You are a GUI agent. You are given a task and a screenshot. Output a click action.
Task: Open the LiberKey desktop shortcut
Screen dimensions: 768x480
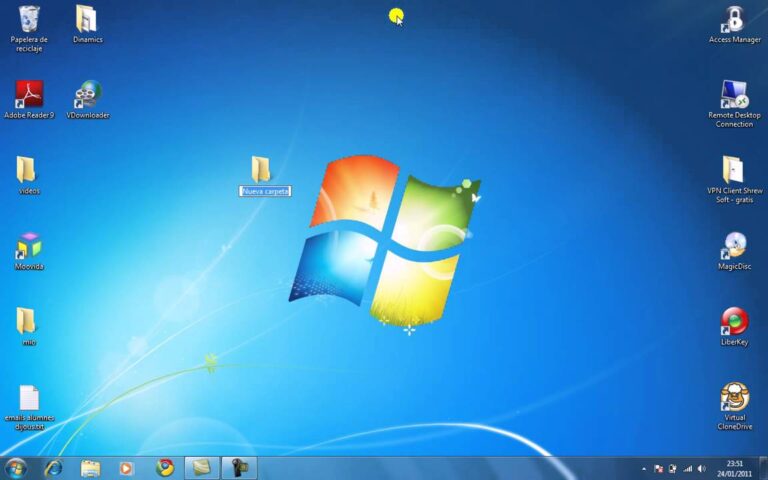tap(734, 321)
